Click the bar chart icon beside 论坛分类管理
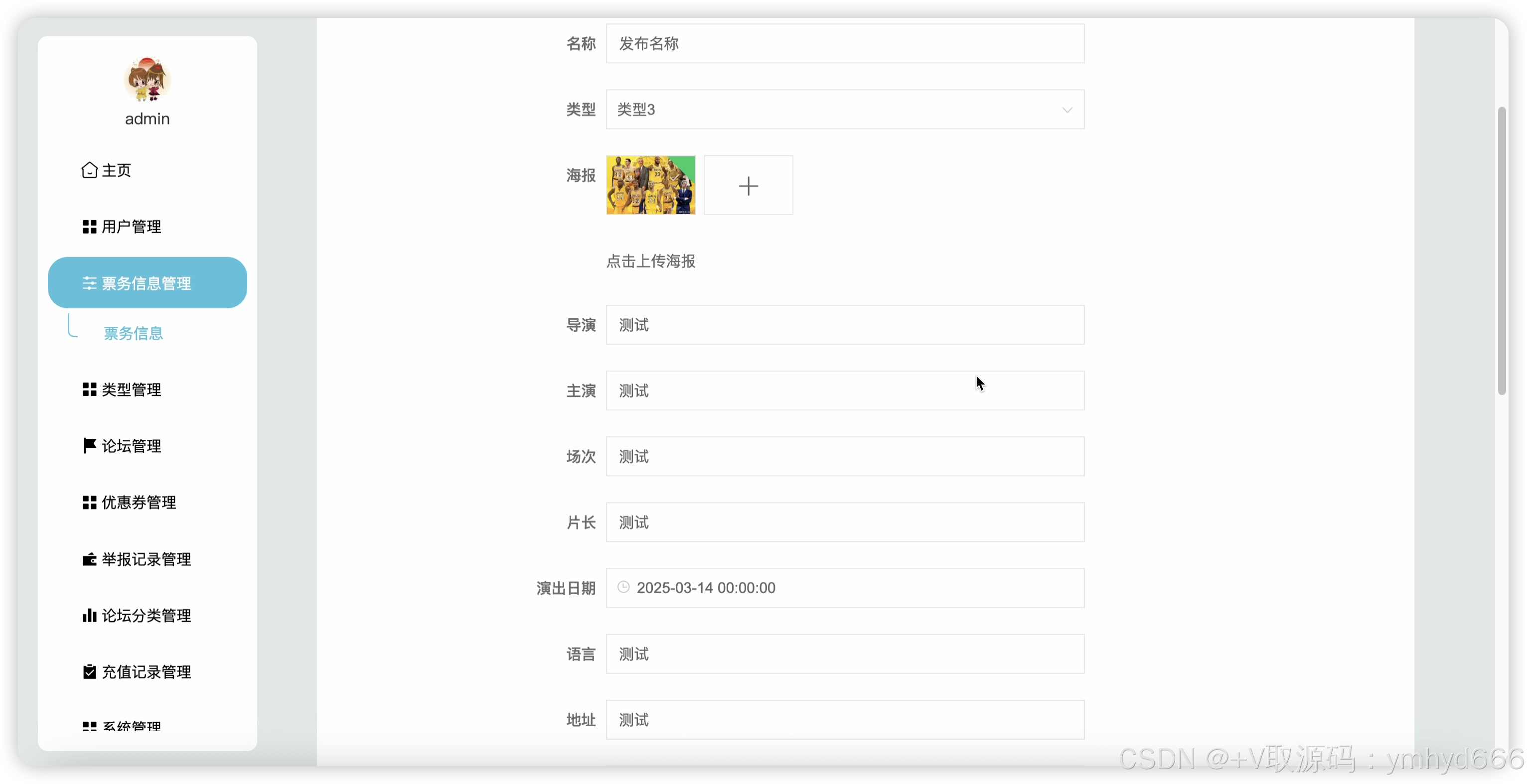This screenshot has height=784, width=1527. [x=90, y=616]
